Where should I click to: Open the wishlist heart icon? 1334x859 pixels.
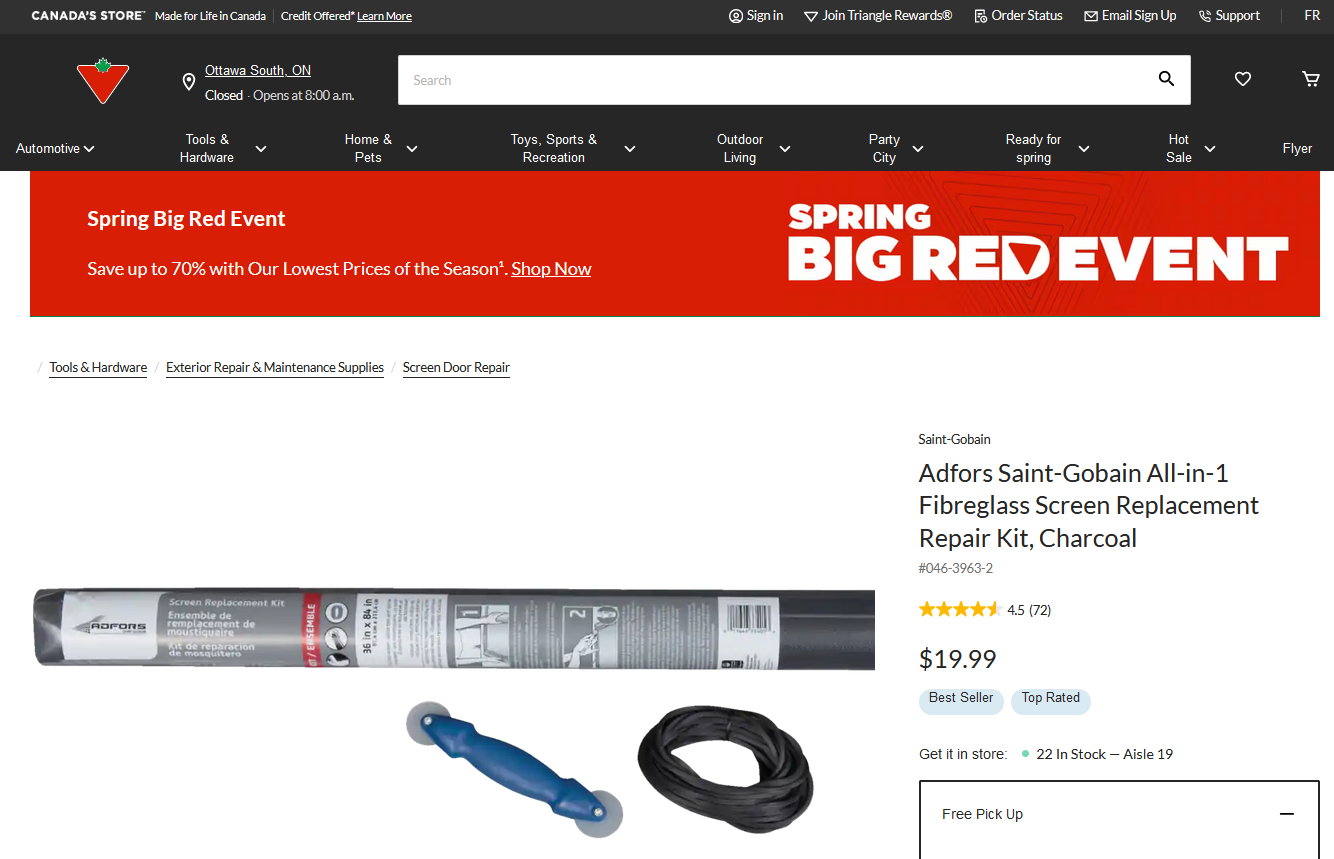tap(1243, 79)
